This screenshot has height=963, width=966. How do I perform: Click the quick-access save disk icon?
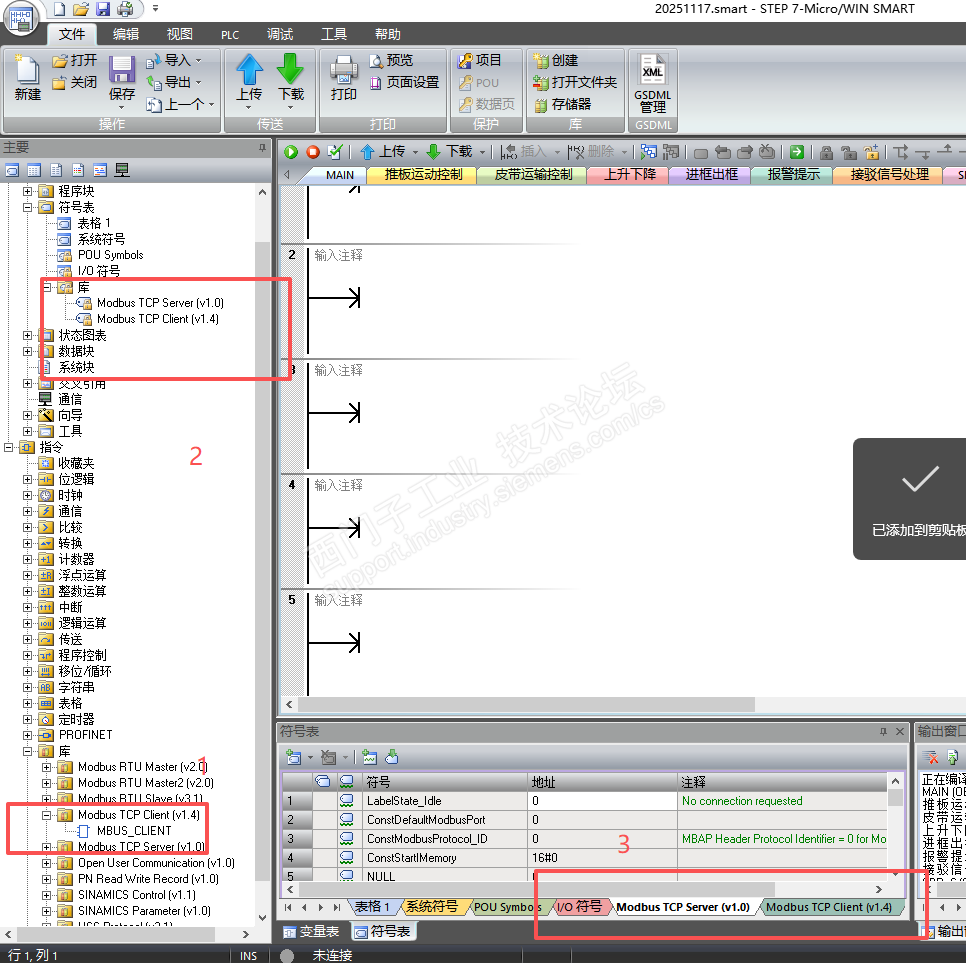pyautogui.click(x=103, y=9)
